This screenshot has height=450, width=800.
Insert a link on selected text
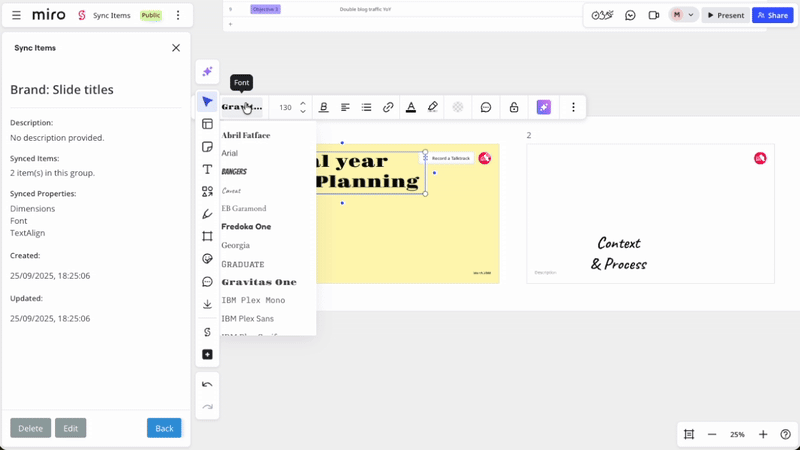click(388, 107)
